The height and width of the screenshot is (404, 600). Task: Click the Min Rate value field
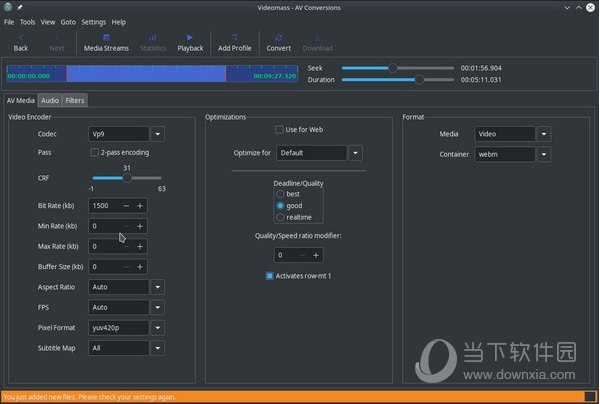[105, 226]
